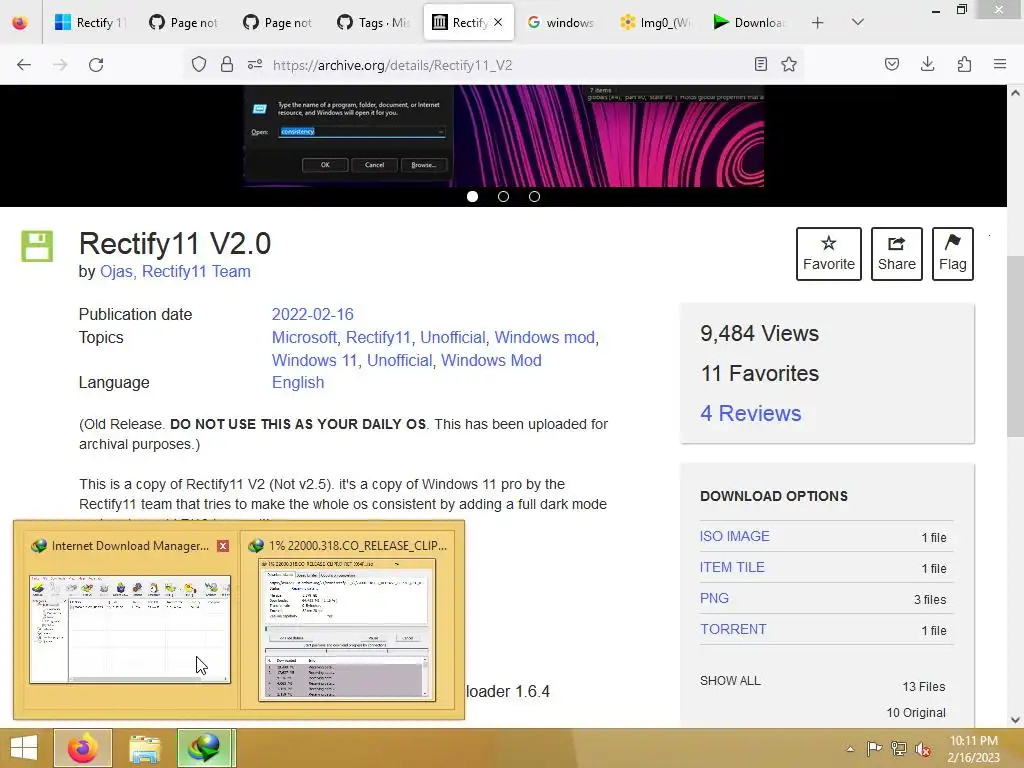Screen dimensions: 1024x768
Task: Open the Action Center flag icon
Action: (x=874, y=749)
